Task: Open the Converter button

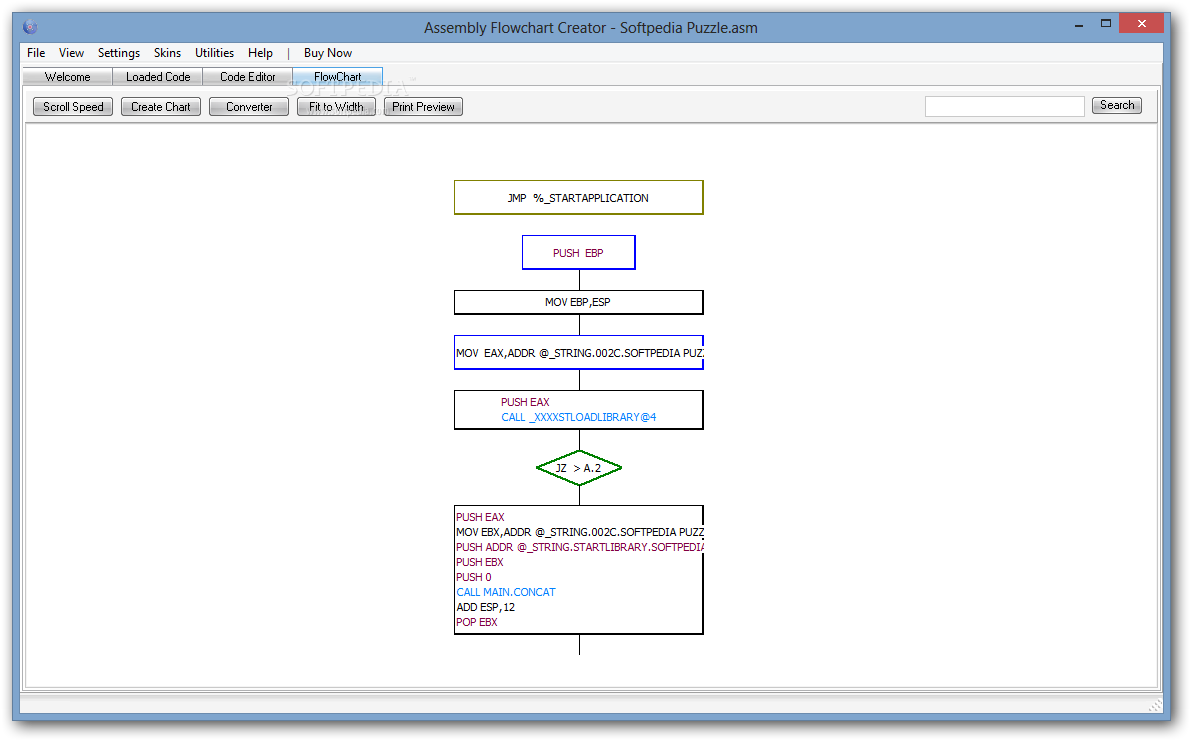Action: pos(249,107)
